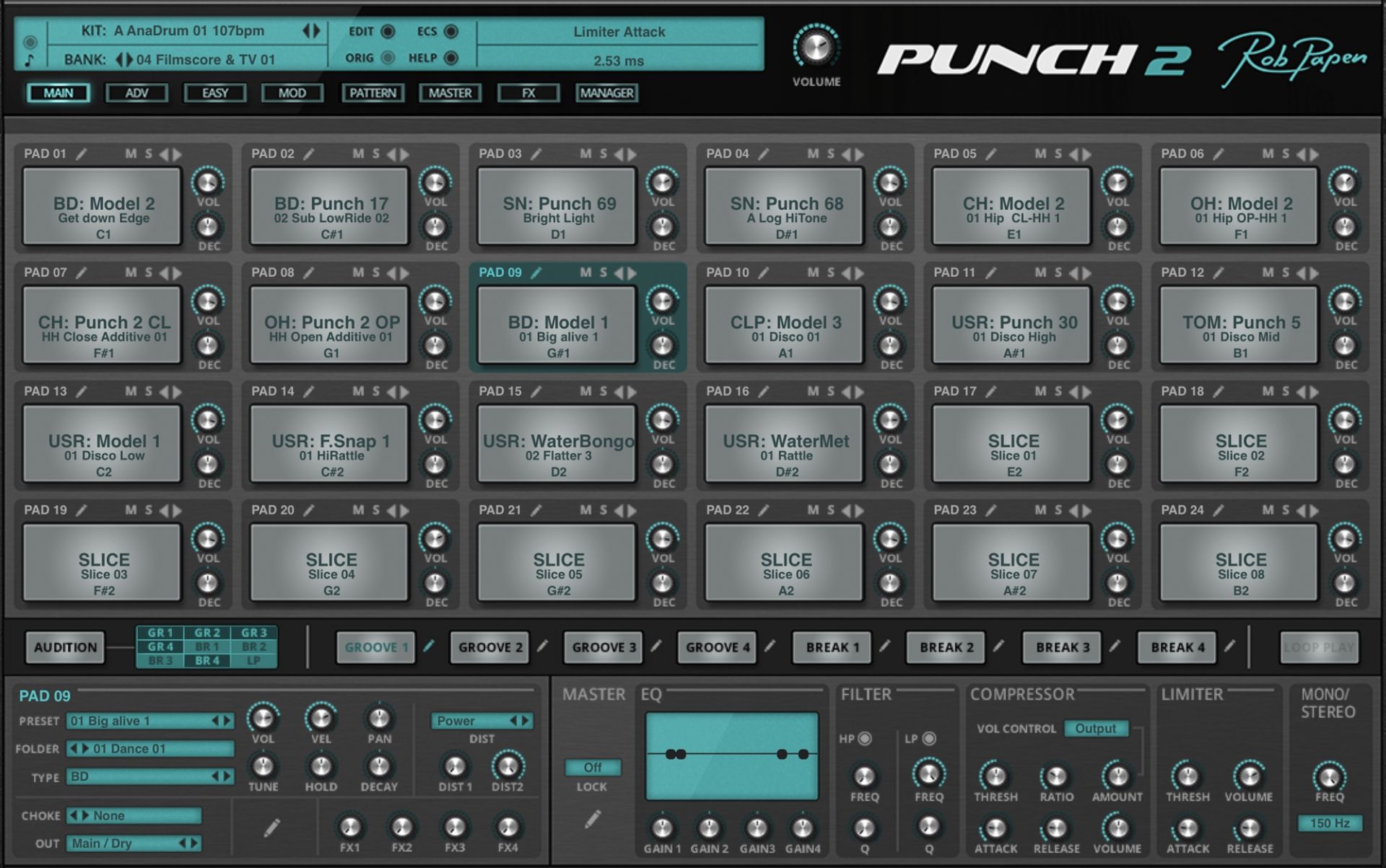Solo PAD 12 with the S button
The width and height of the screenshot is (1386, 868).
click(1286, 273)
